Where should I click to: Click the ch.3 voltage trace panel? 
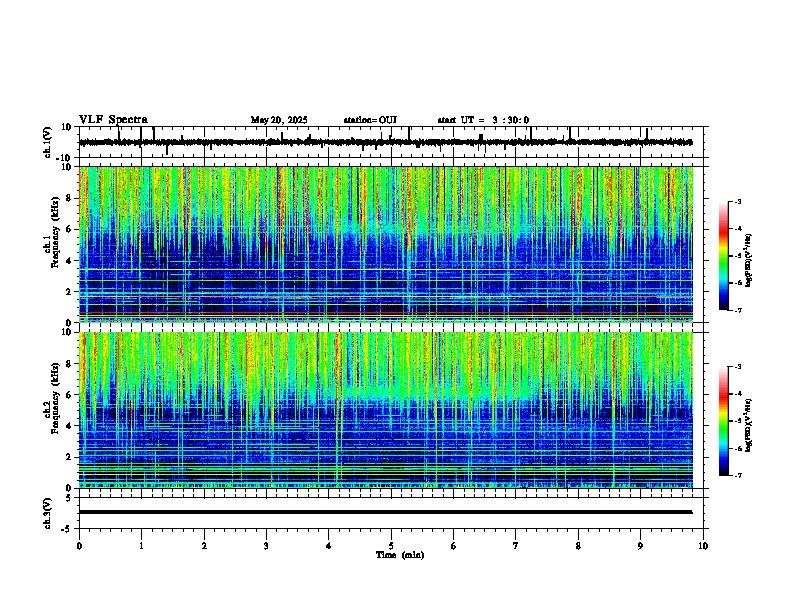tap(391, 513)
